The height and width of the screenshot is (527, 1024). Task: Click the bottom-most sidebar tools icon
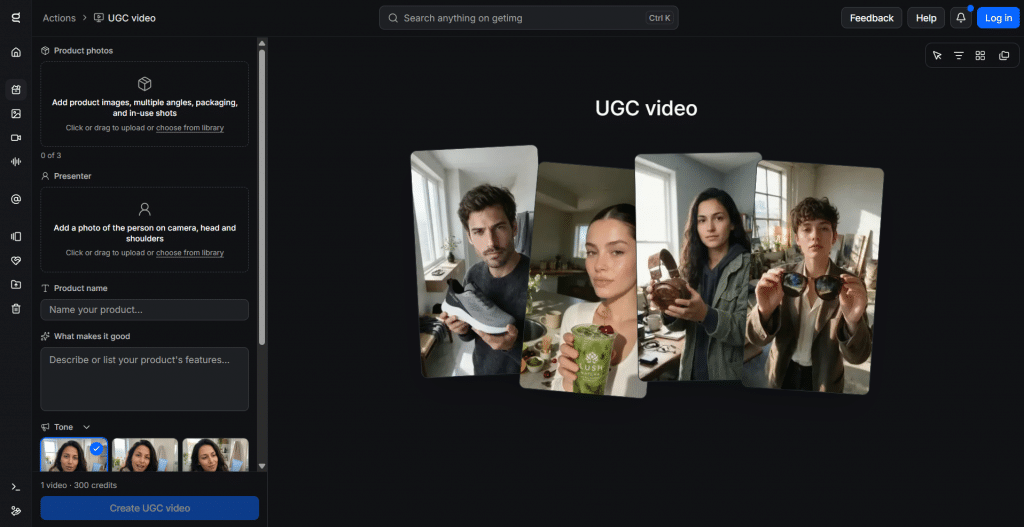point(16,511)
